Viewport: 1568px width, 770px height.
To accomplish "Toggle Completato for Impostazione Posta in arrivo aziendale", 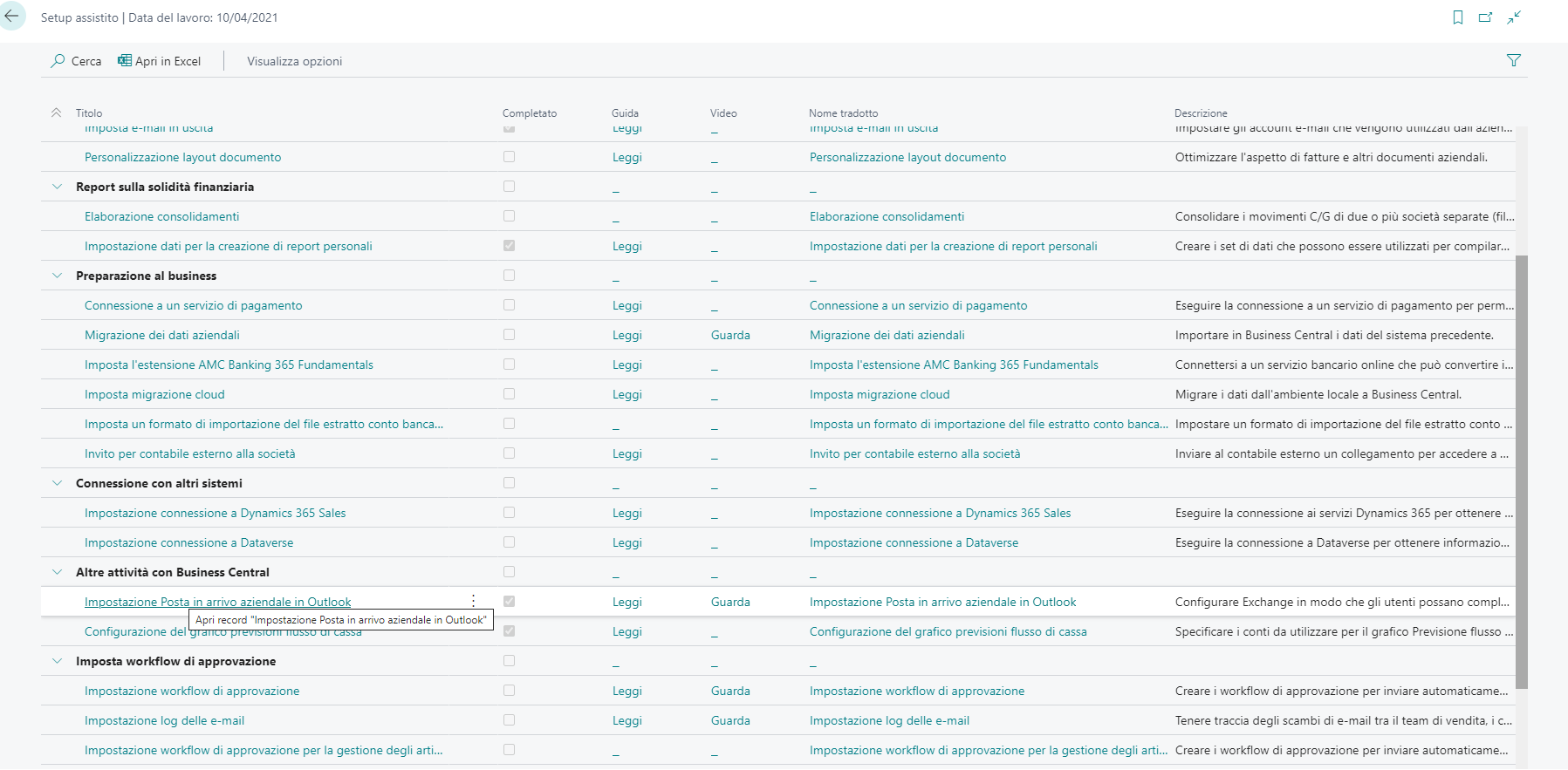I will tap(509, 602).
